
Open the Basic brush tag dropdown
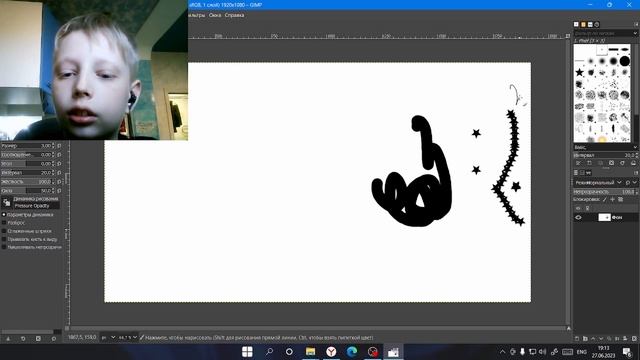[x=606, y=147]
